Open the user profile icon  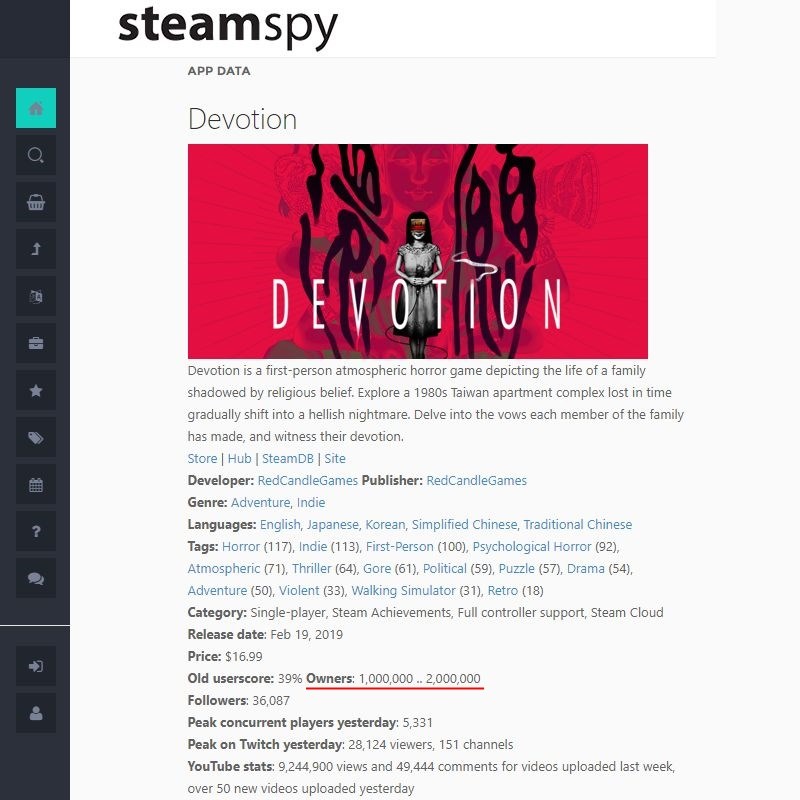coord(36,713)
